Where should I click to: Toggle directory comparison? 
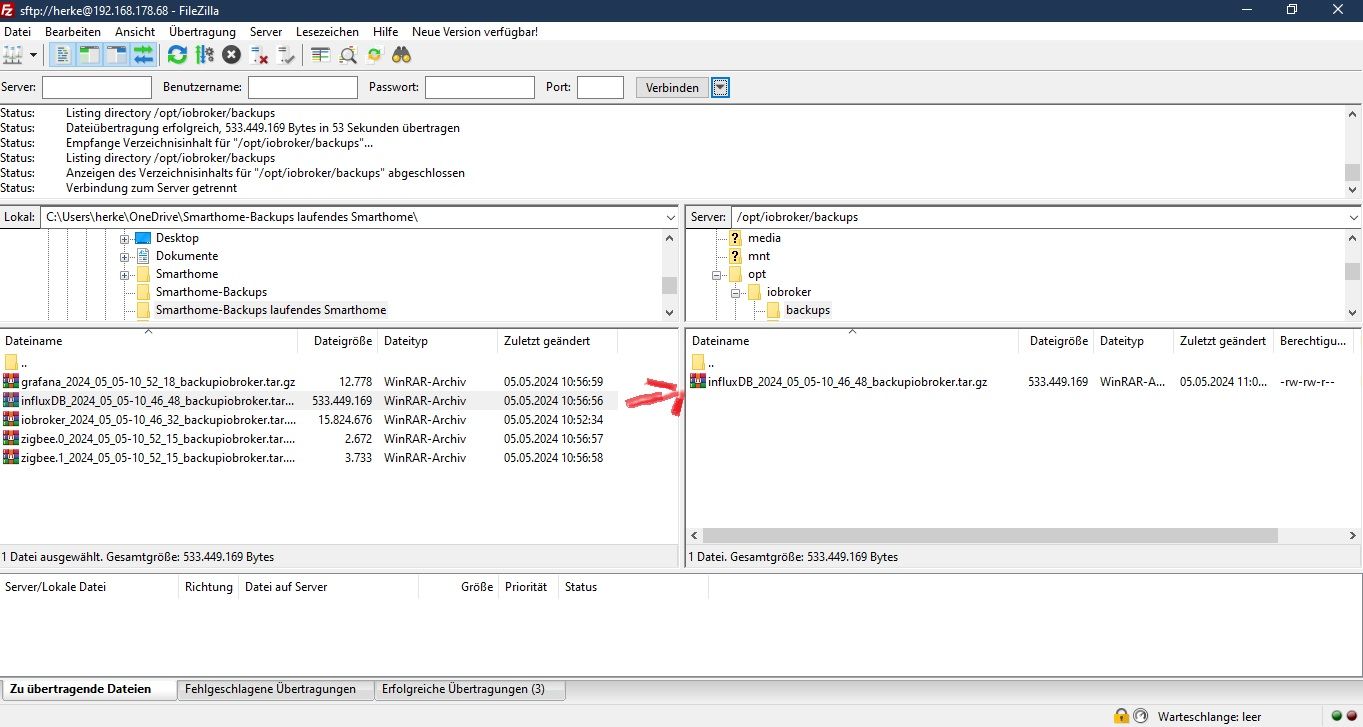tap(347, 55)
